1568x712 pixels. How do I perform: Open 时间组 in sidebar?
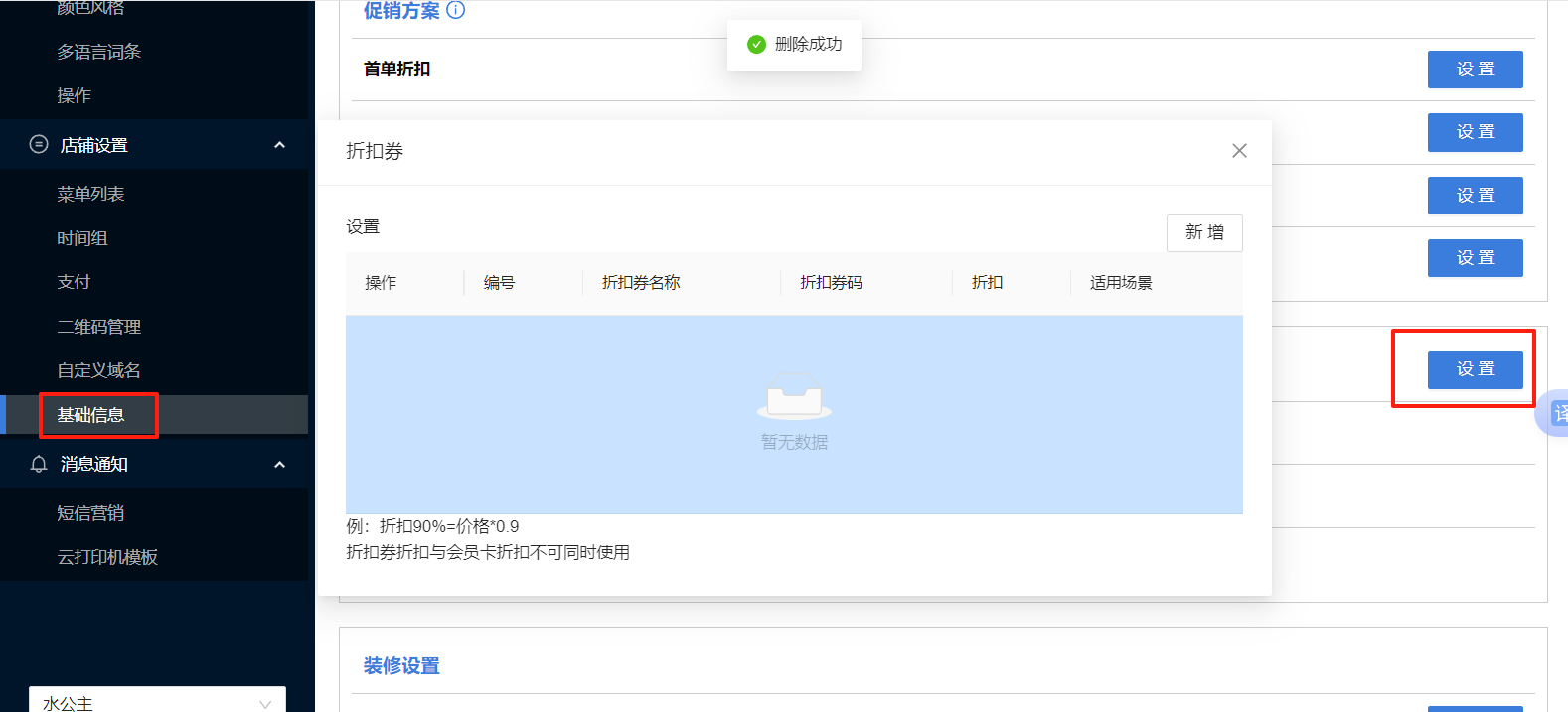pyautogui.click(x=82, y=238)
